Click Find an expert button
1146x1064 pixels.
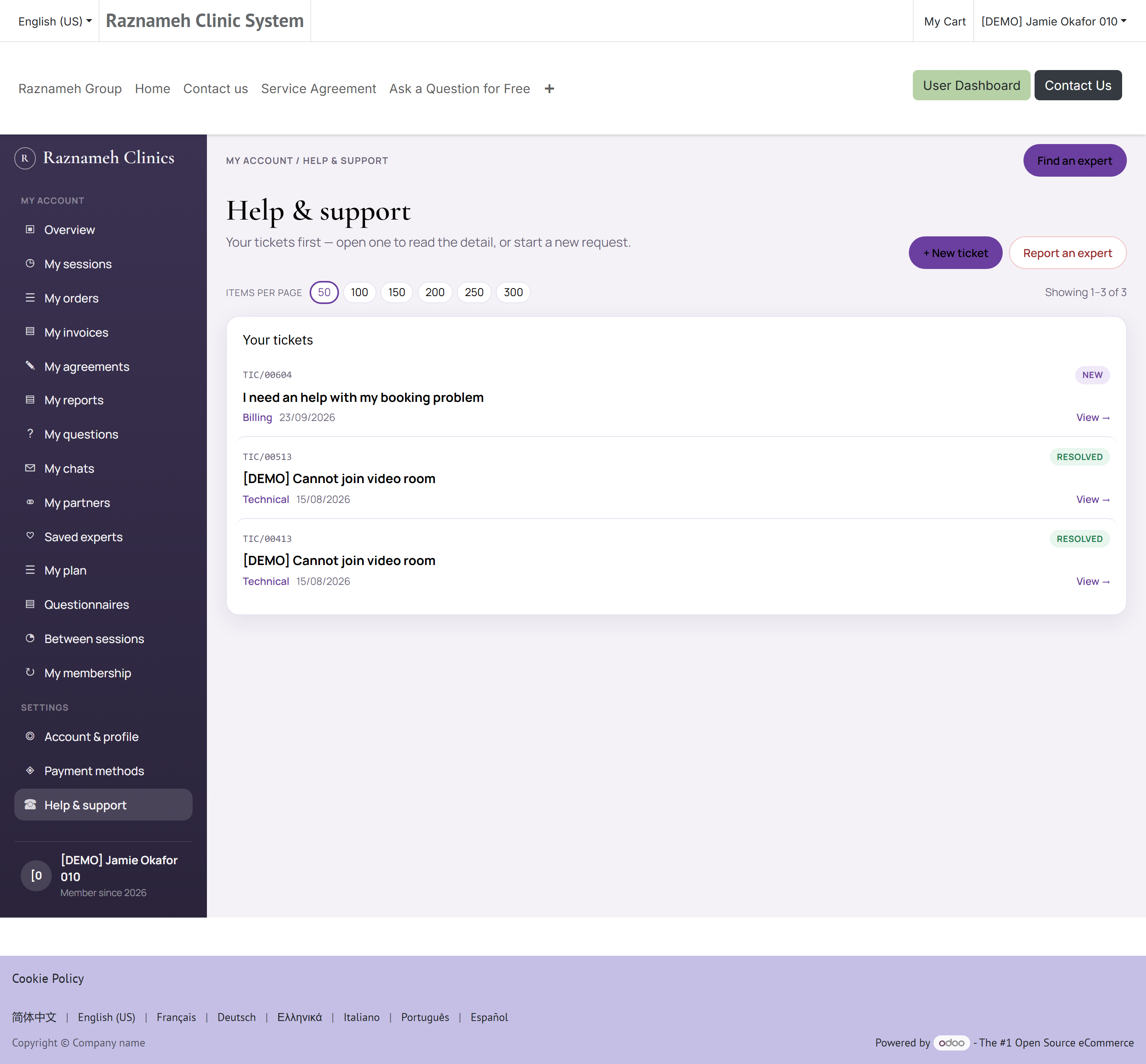[x=1075, y=161]
